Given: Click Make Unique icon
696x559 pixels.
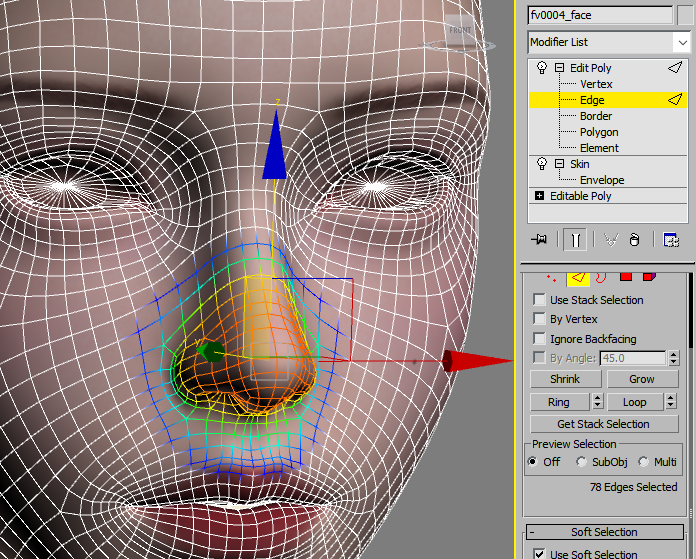Looking at the screenshot, I should [x=611, y=240].
